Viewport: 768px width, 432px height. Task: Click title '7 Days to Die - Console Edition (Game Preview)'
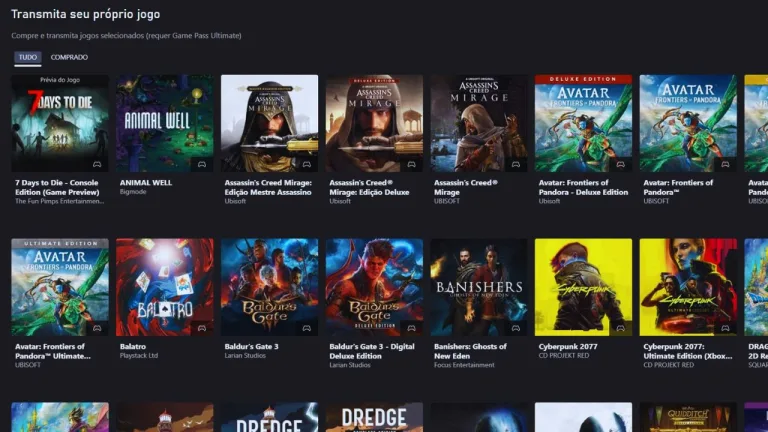point(57,187)
